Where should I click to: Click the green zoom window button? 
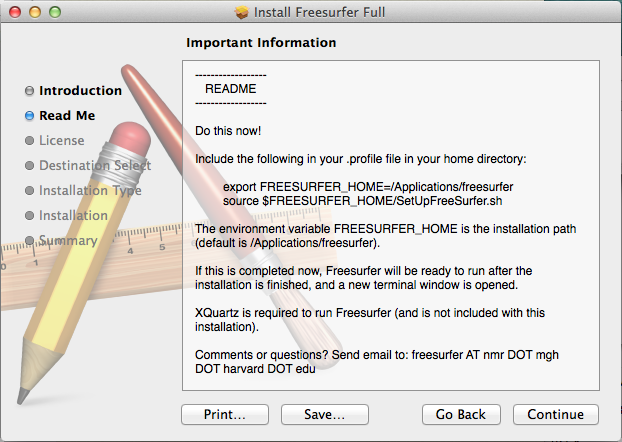coord(53,12)
